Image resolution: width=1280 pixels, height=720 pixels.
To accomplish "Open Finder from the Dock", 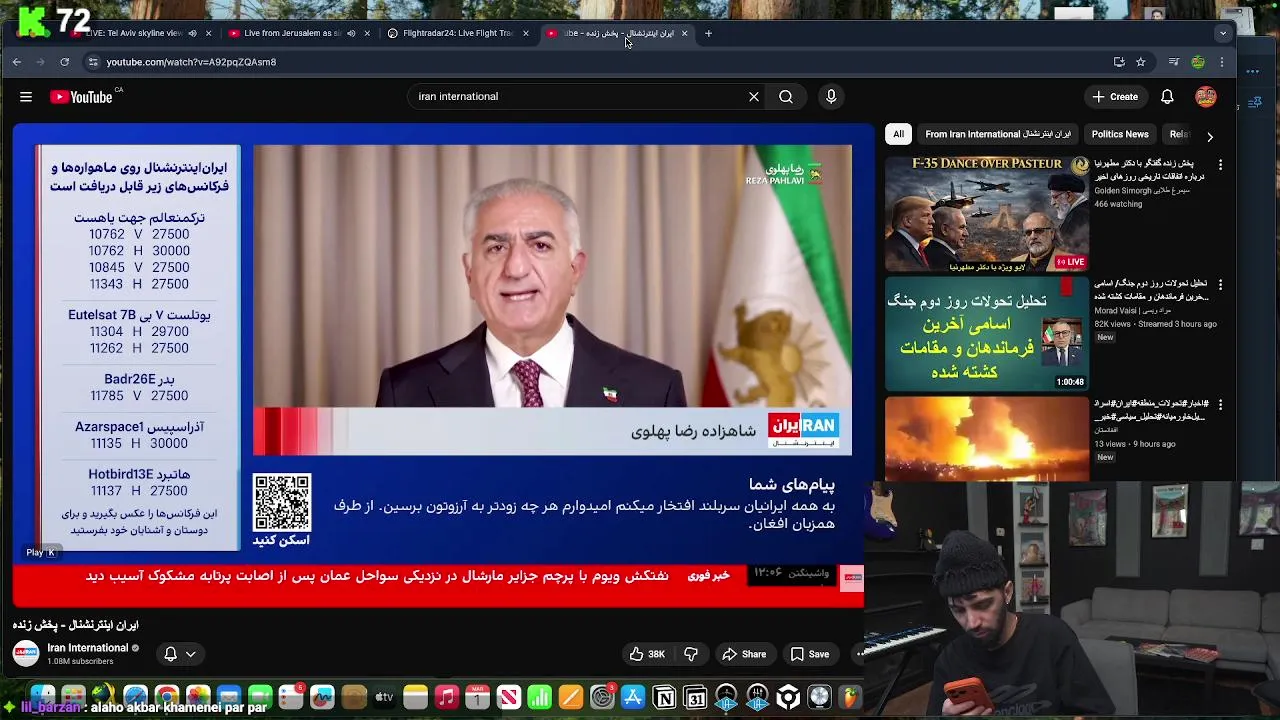I will click(43, 697).
